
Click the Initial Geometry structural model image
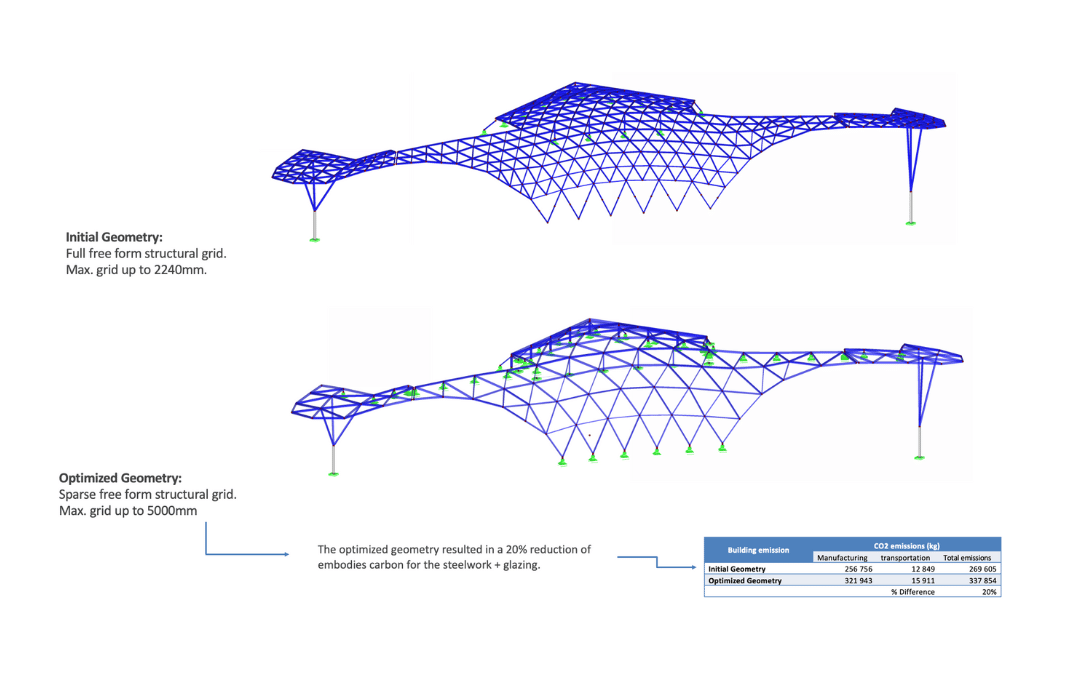point(610,160)
